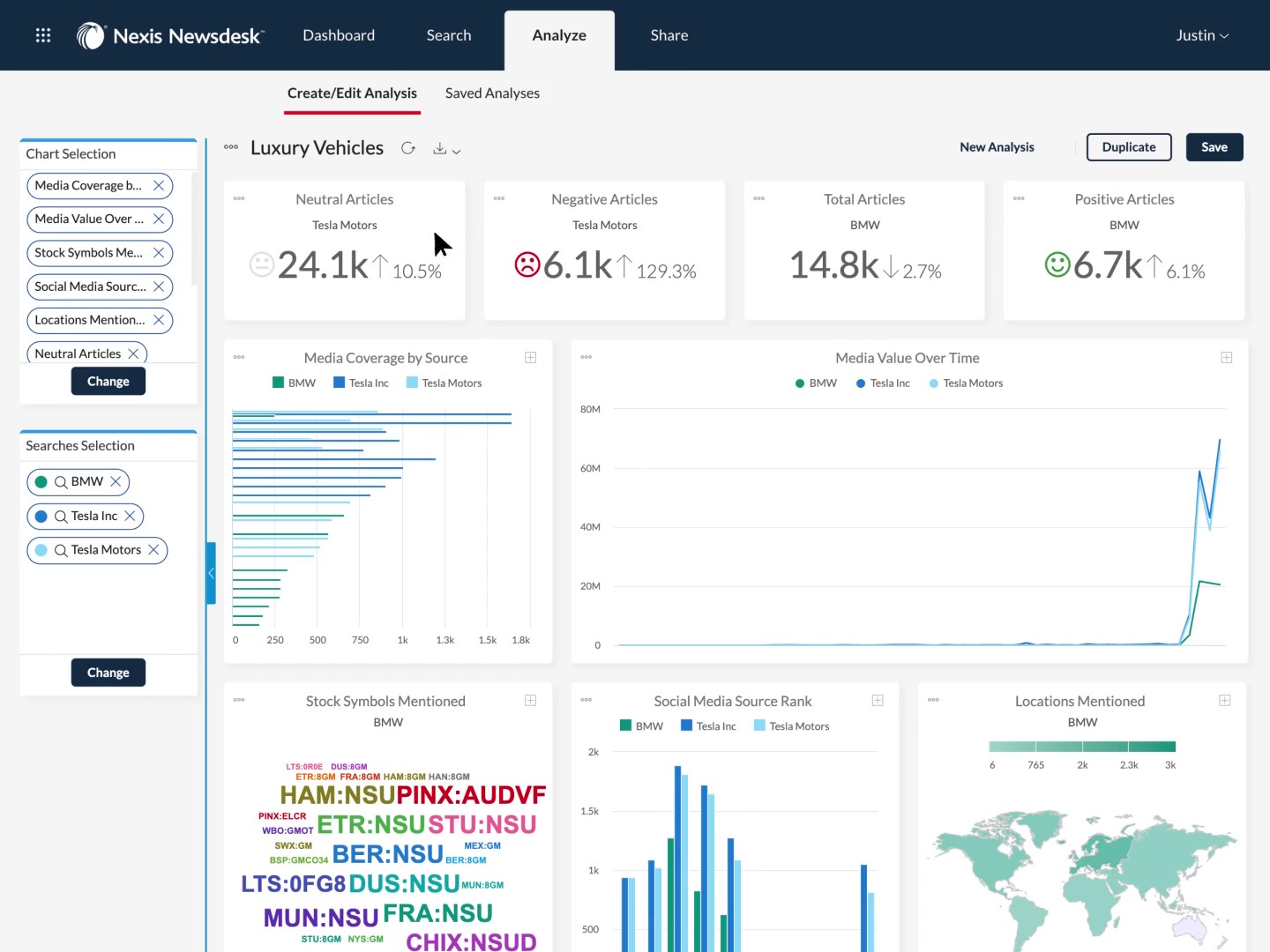Click the BMW green color dot chip
This screenshot has height=952, width=1270.
coord(41,482)
